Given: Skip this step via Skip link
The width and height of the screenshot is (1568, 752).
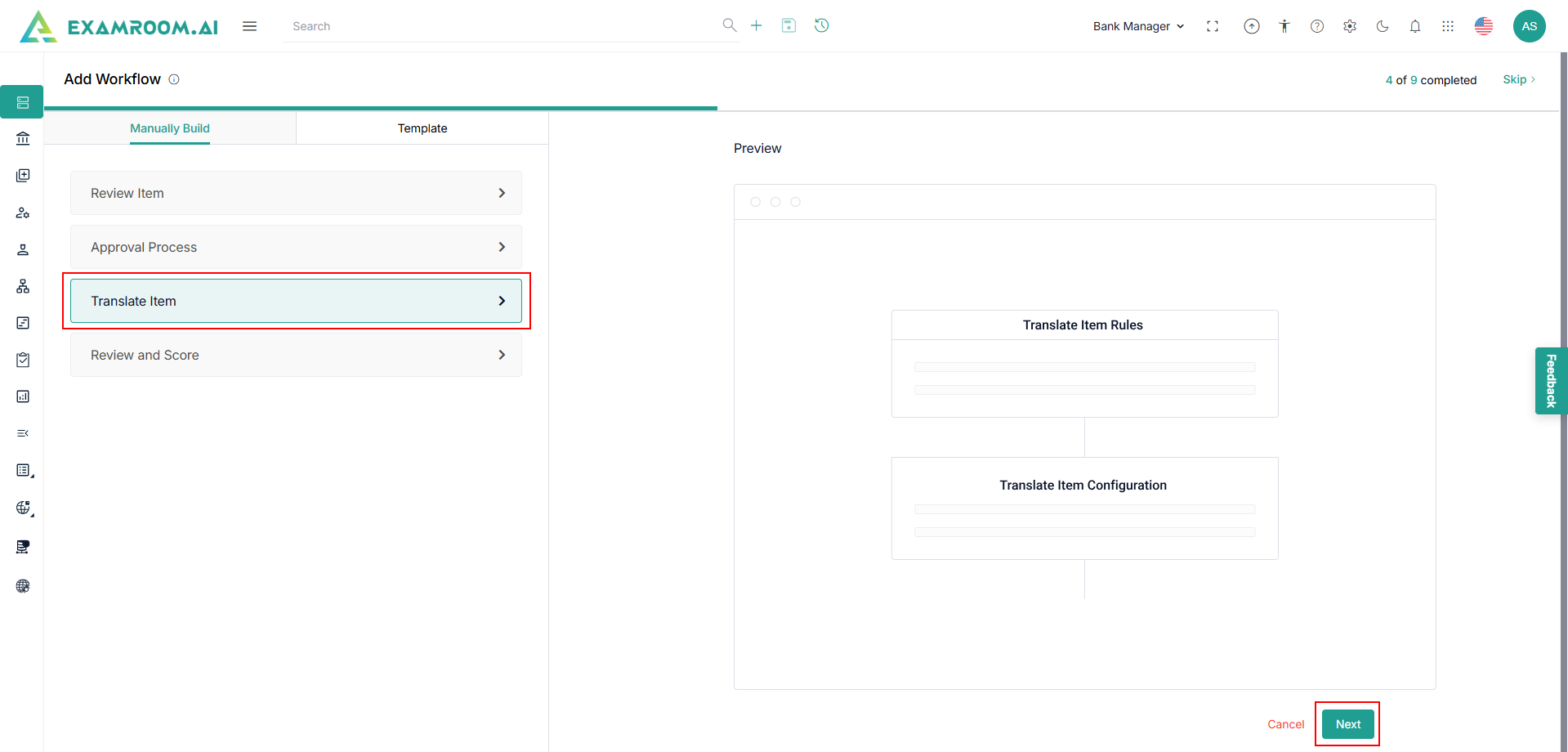Looking at the screenshot, I should [x=1519, y=79].
